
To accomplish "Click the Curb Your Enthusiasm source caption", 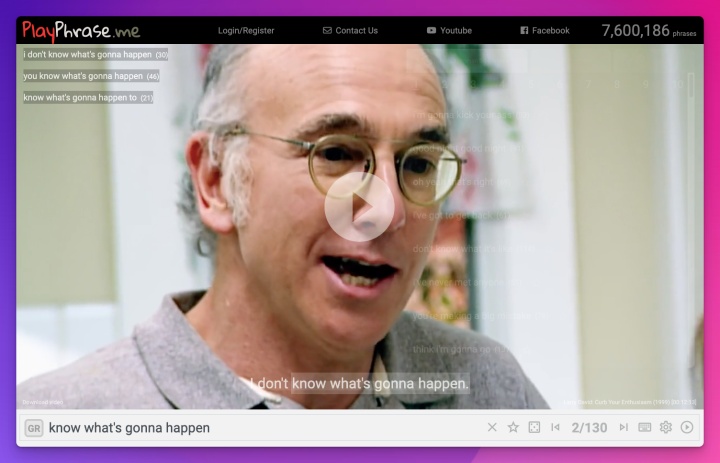I will point(630,402).
